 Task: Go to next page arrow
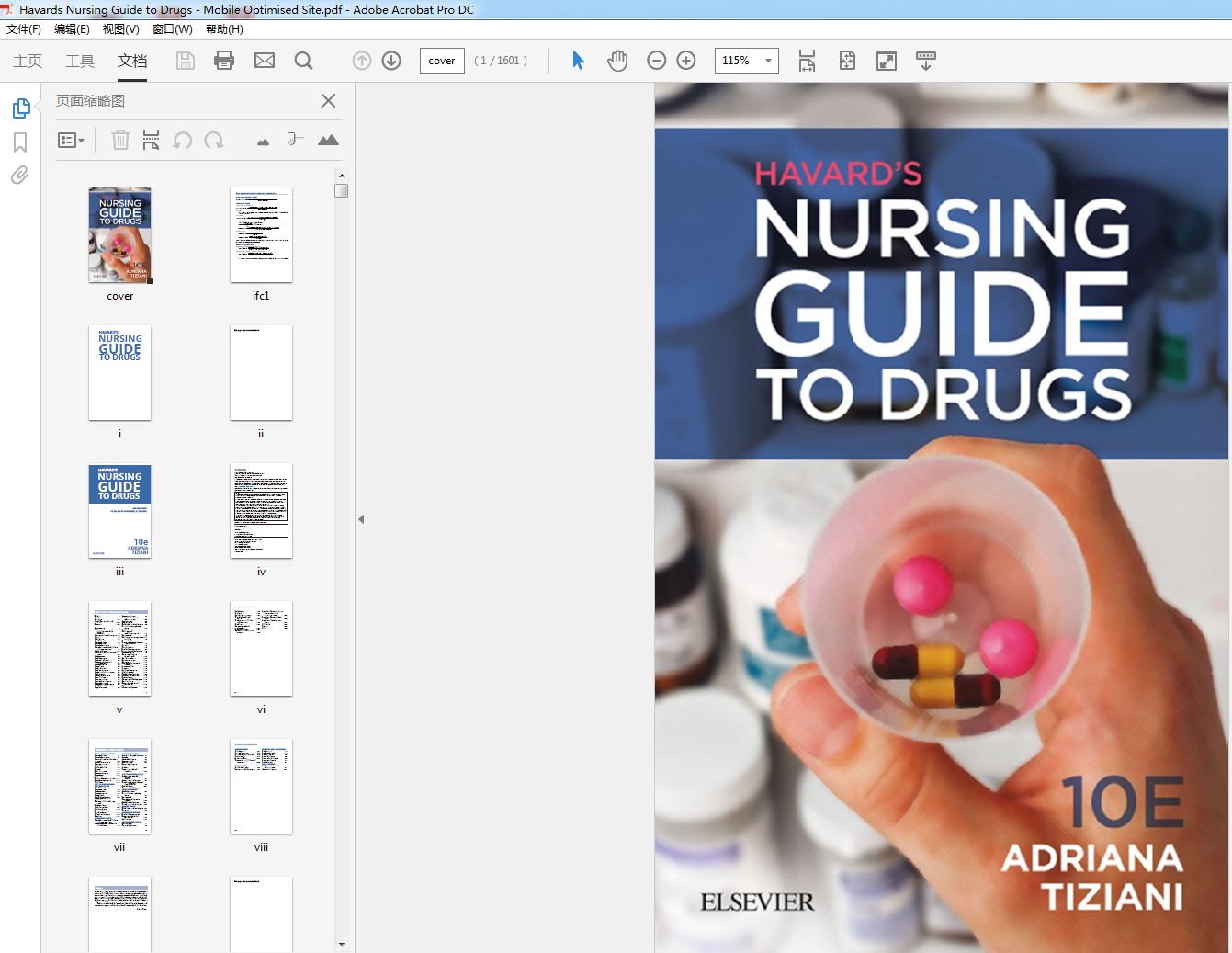(x=391, y=61)
